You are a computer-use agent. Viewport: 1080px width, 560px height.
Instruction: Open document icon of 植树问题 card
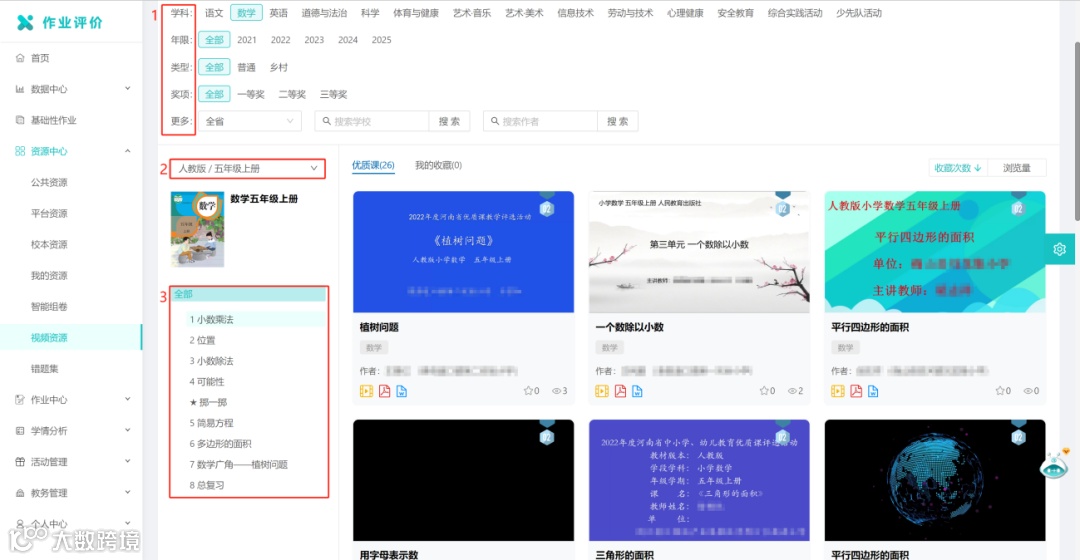tap(402, 391)
